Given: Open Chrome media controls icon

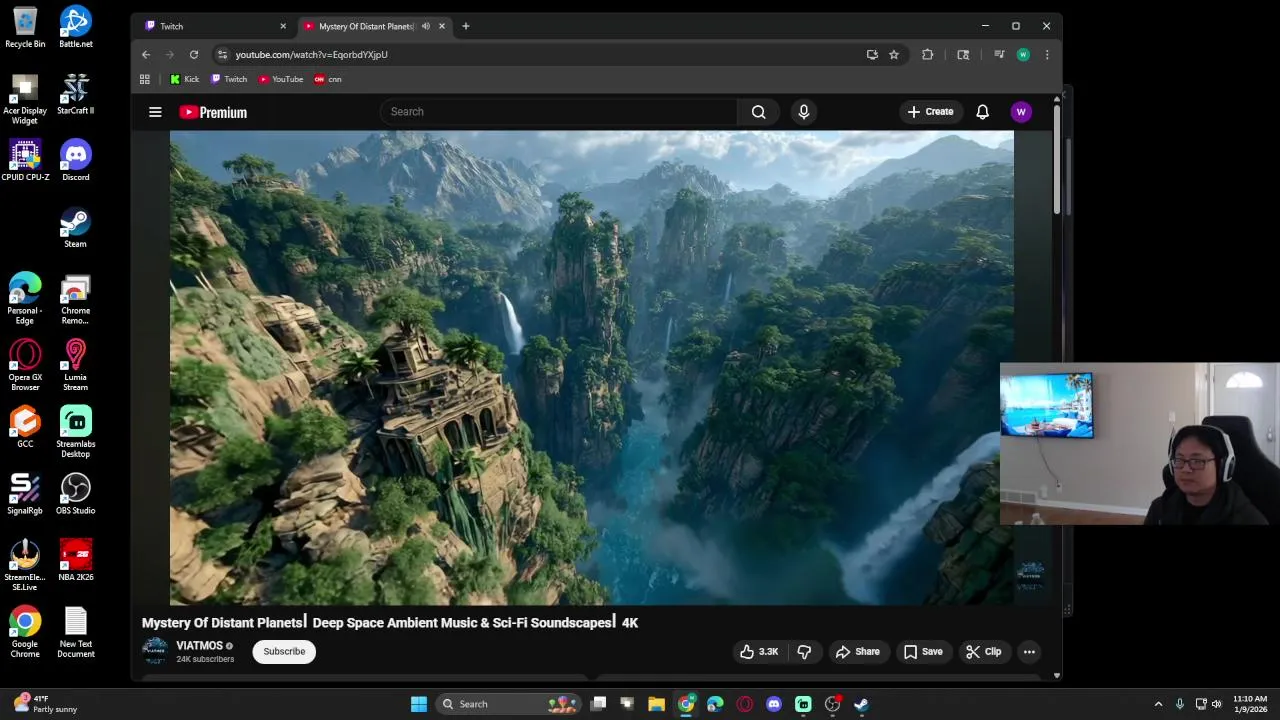Looking at the screenshot, I should coord(998,55).
